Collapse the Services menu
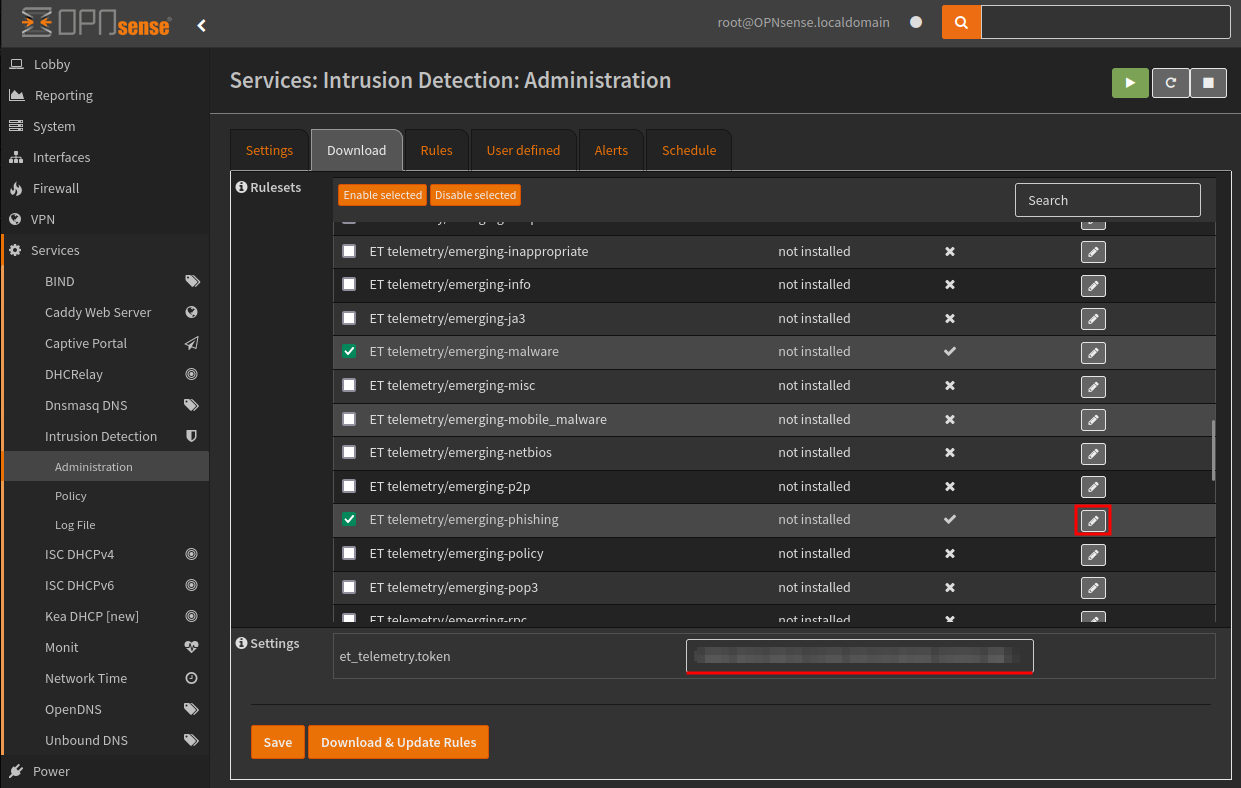Viewport: 1241px width, 788px height. [105, 250]
